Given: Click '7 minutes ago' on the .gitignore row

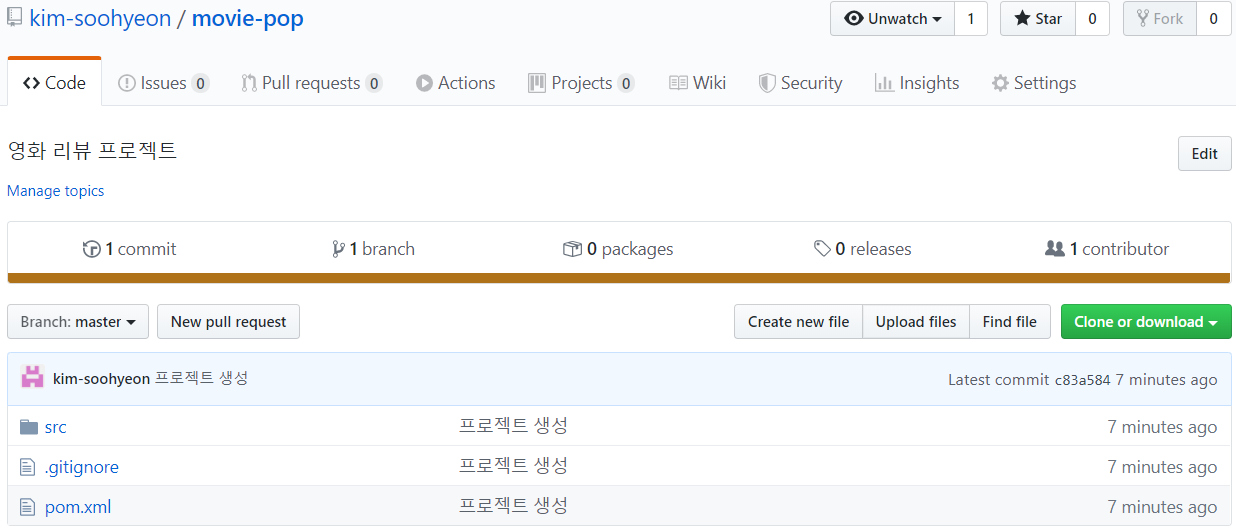Looking at the screenshot, I should [1162, 467].
